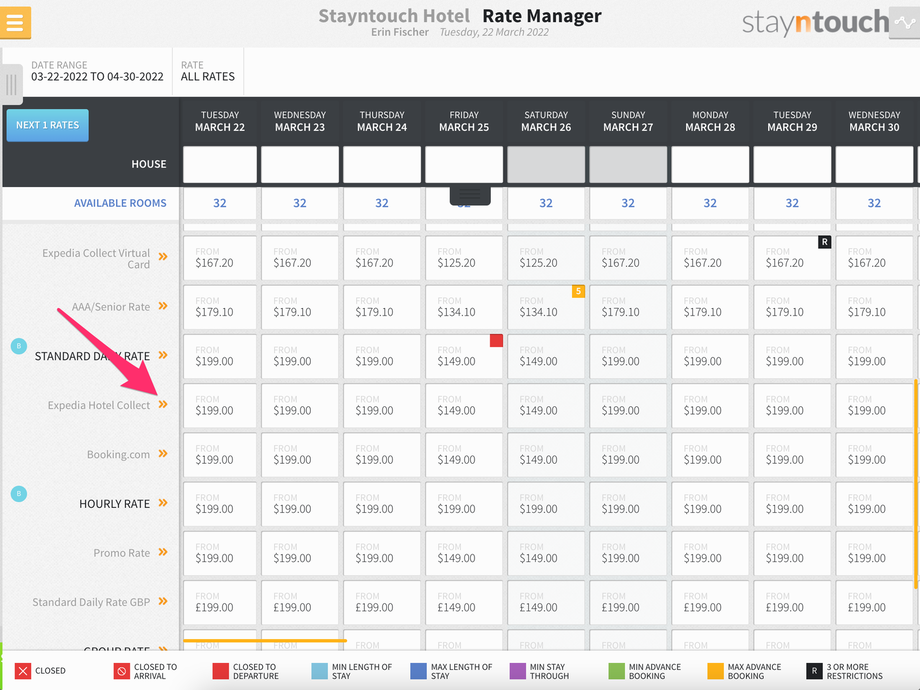Open the orange hamburger main menu
Image resolution: width=920 pixels, height=690 pixels.
pyautogui.click(x=15, y=22)
